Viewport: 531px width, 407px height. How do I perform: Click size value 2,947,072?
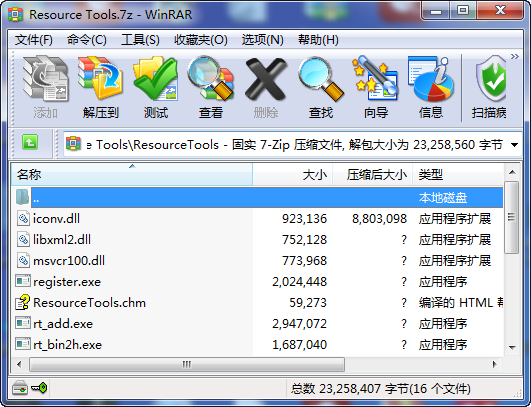point(300,324)
